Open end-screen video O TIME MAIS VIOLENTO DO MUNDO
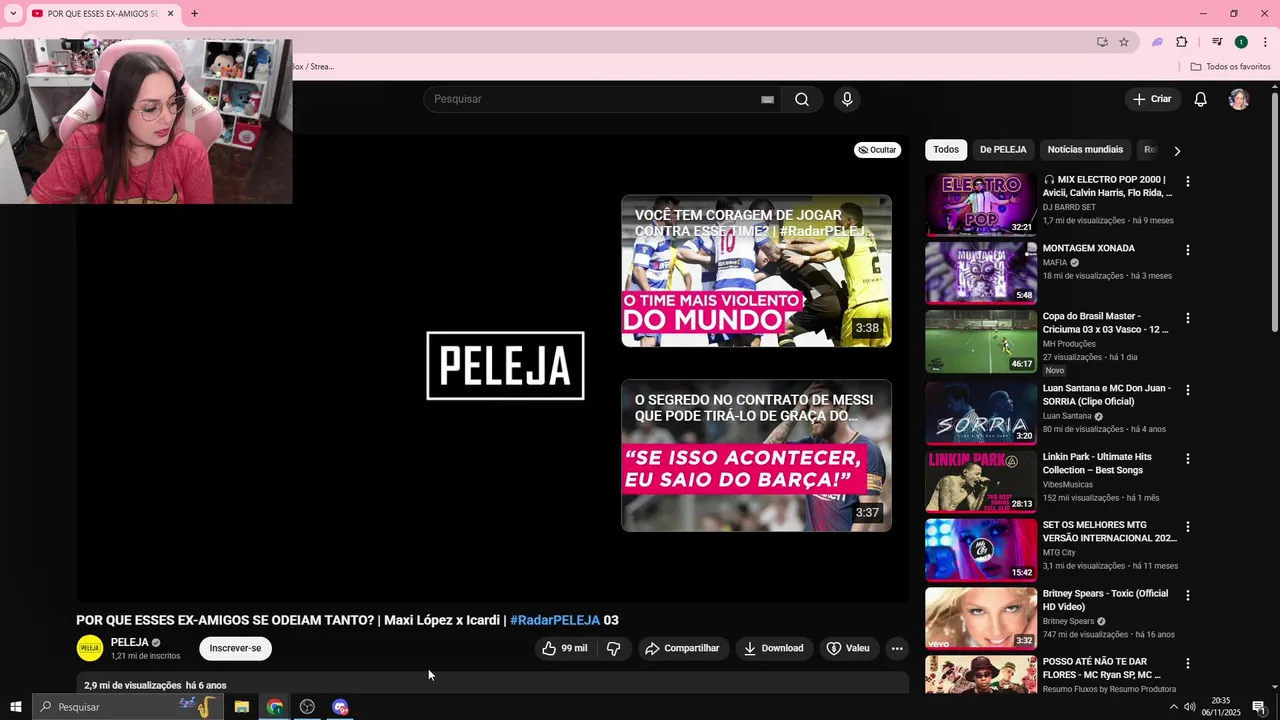Image resolution: width=1280 pixels, height=720 pixels. [756, 271]
